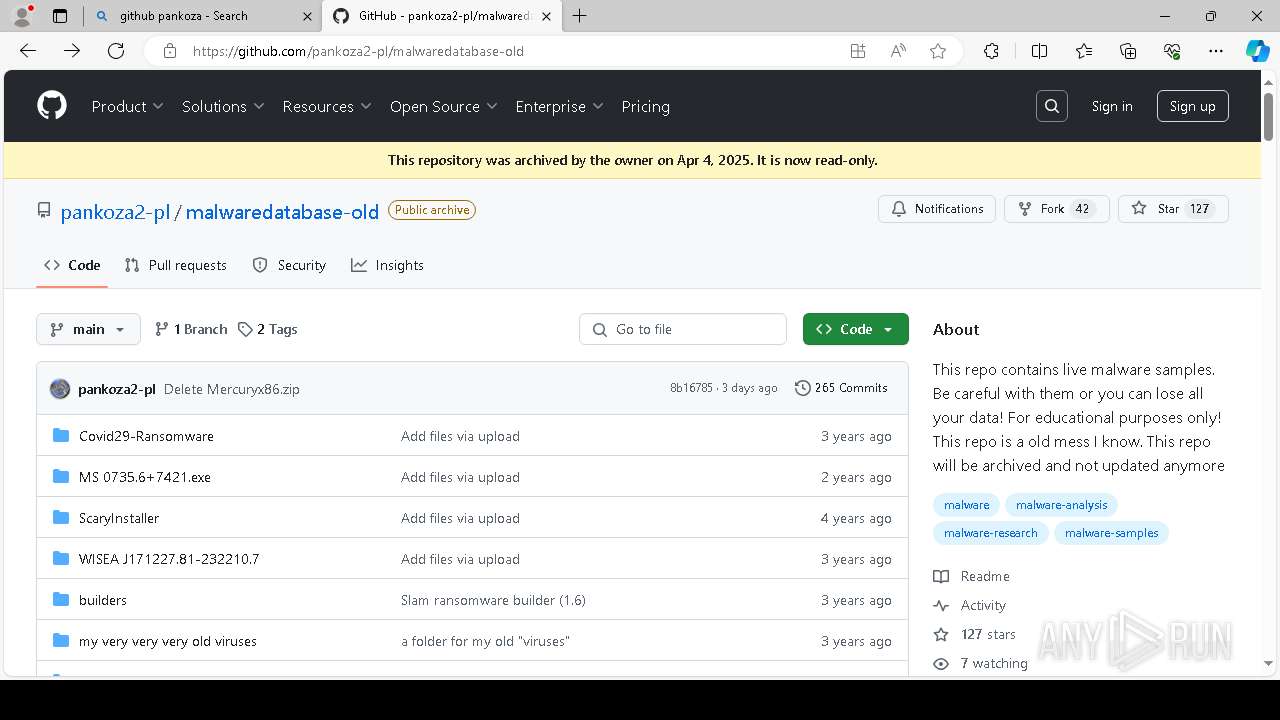Screen dimensions: 1280x720
Task: Launch the Copilot sidebar icon
Action: [x=1257, y=51]
